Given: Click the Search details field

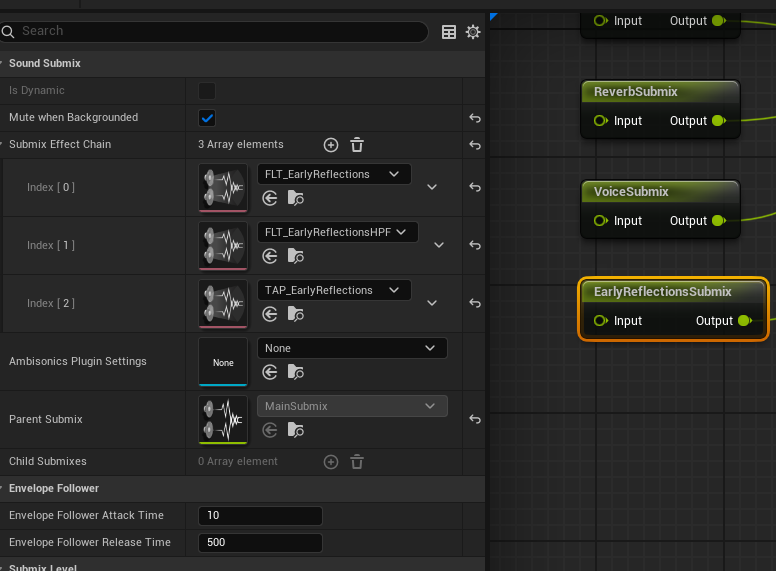Looking at the screenshot, I should (214, 32).
